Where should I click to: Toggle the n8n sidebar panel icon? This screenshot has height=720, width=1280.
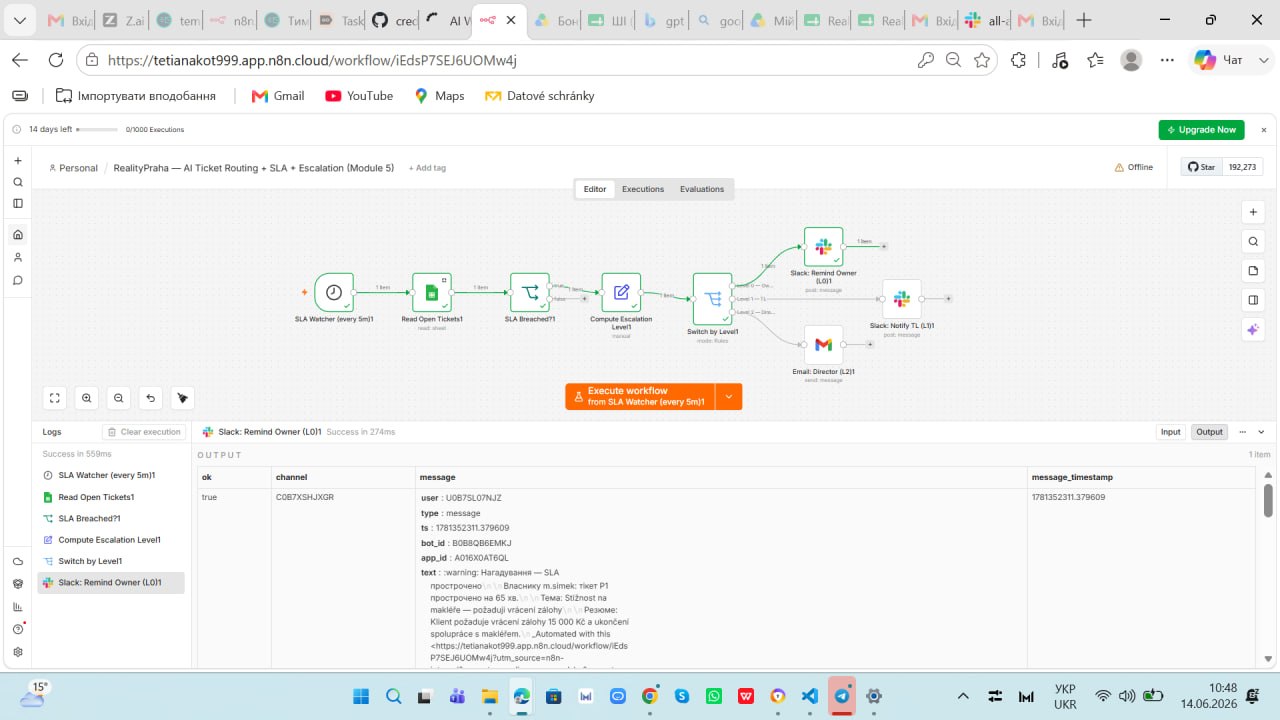point(17,203)
